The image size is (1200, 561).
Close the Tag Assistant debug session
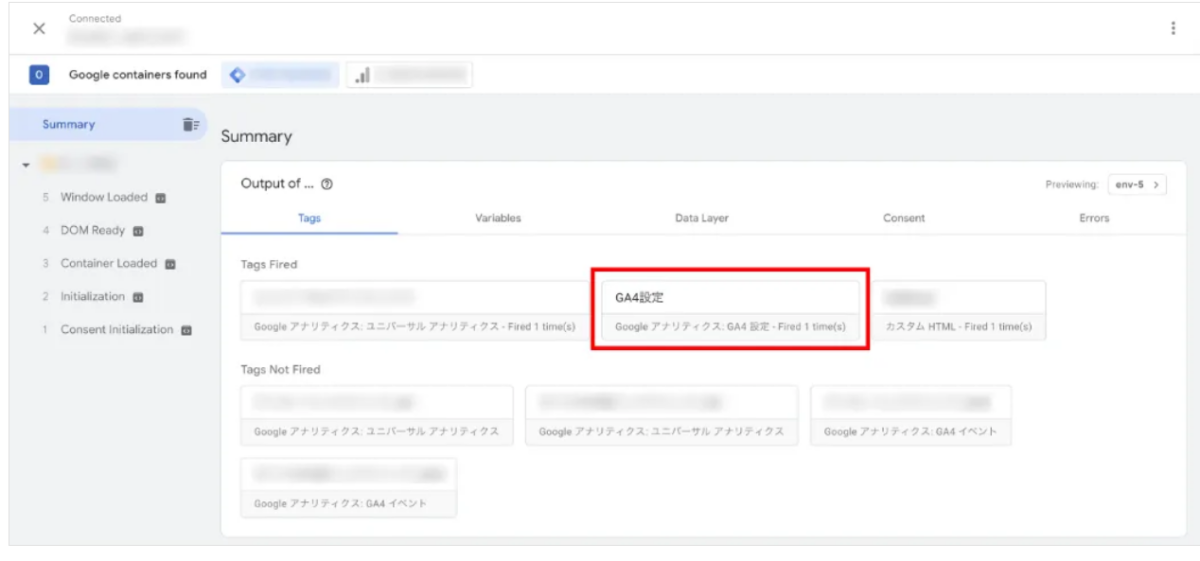(39, 28)
